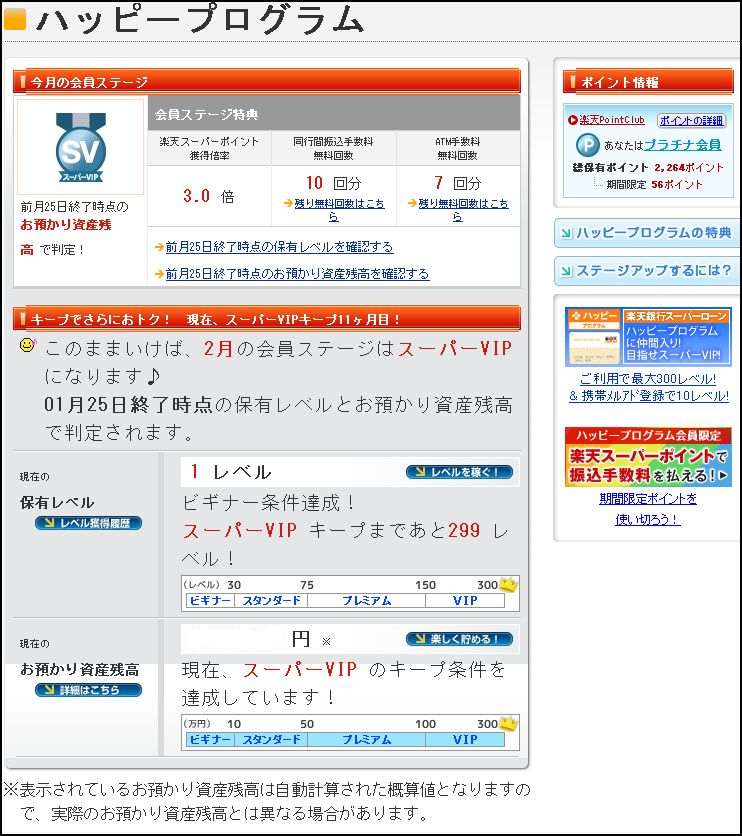Click スタンダード segment on asset gauge
Screen dimensions: 742x836
[x=271, y=739]
